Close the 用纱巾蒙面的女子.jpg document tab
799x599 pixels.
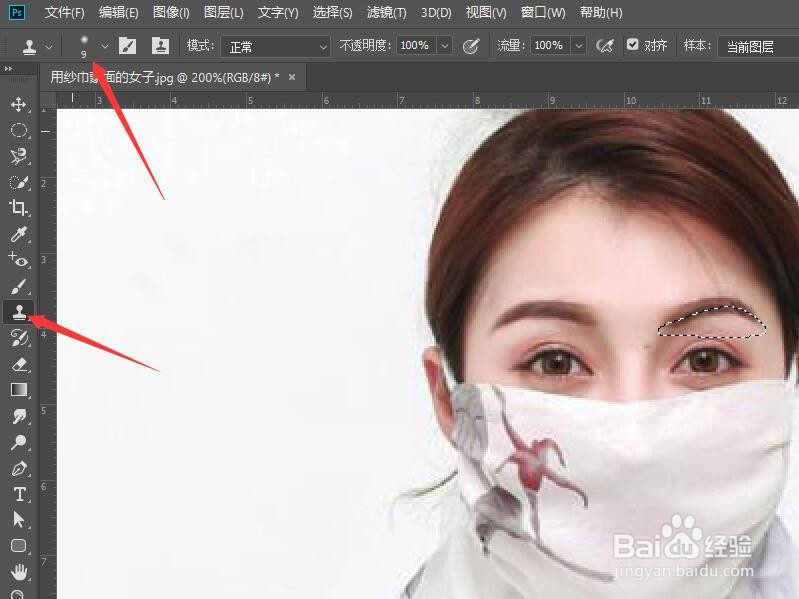(x=292, y=77)
